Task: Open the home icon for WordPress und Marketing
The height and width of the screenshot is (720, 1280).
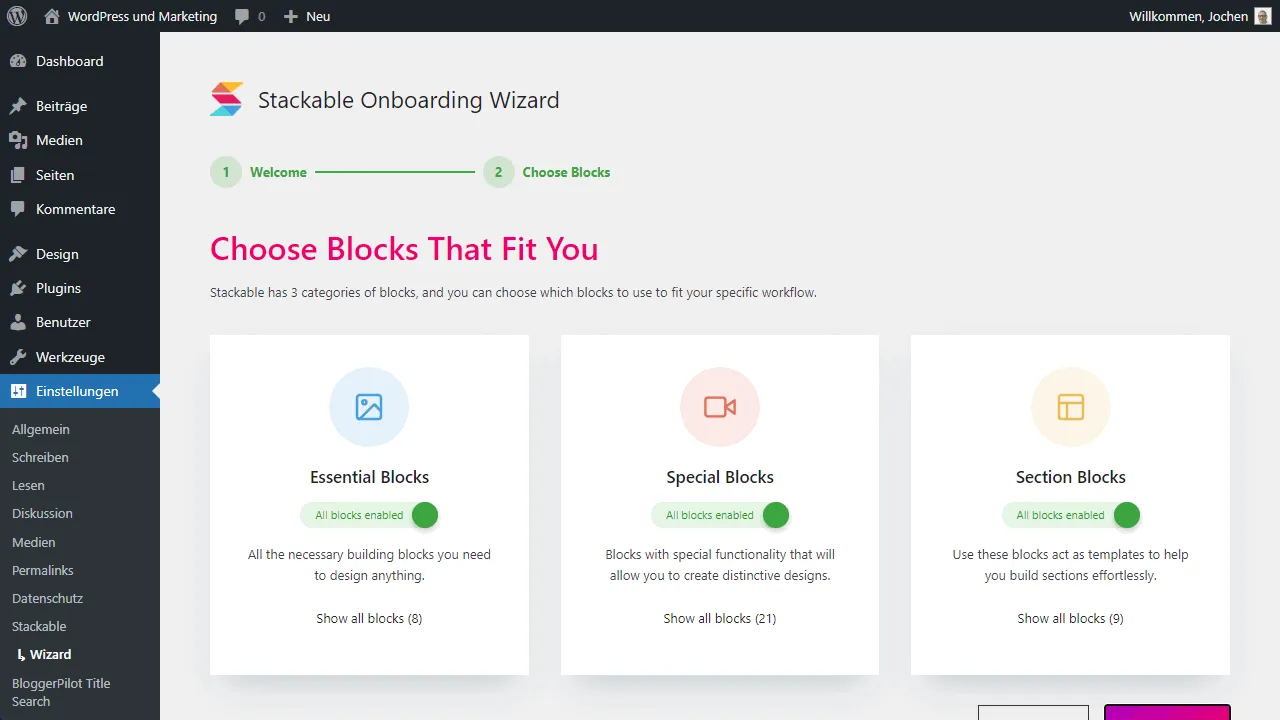Action: click(52, 16)
